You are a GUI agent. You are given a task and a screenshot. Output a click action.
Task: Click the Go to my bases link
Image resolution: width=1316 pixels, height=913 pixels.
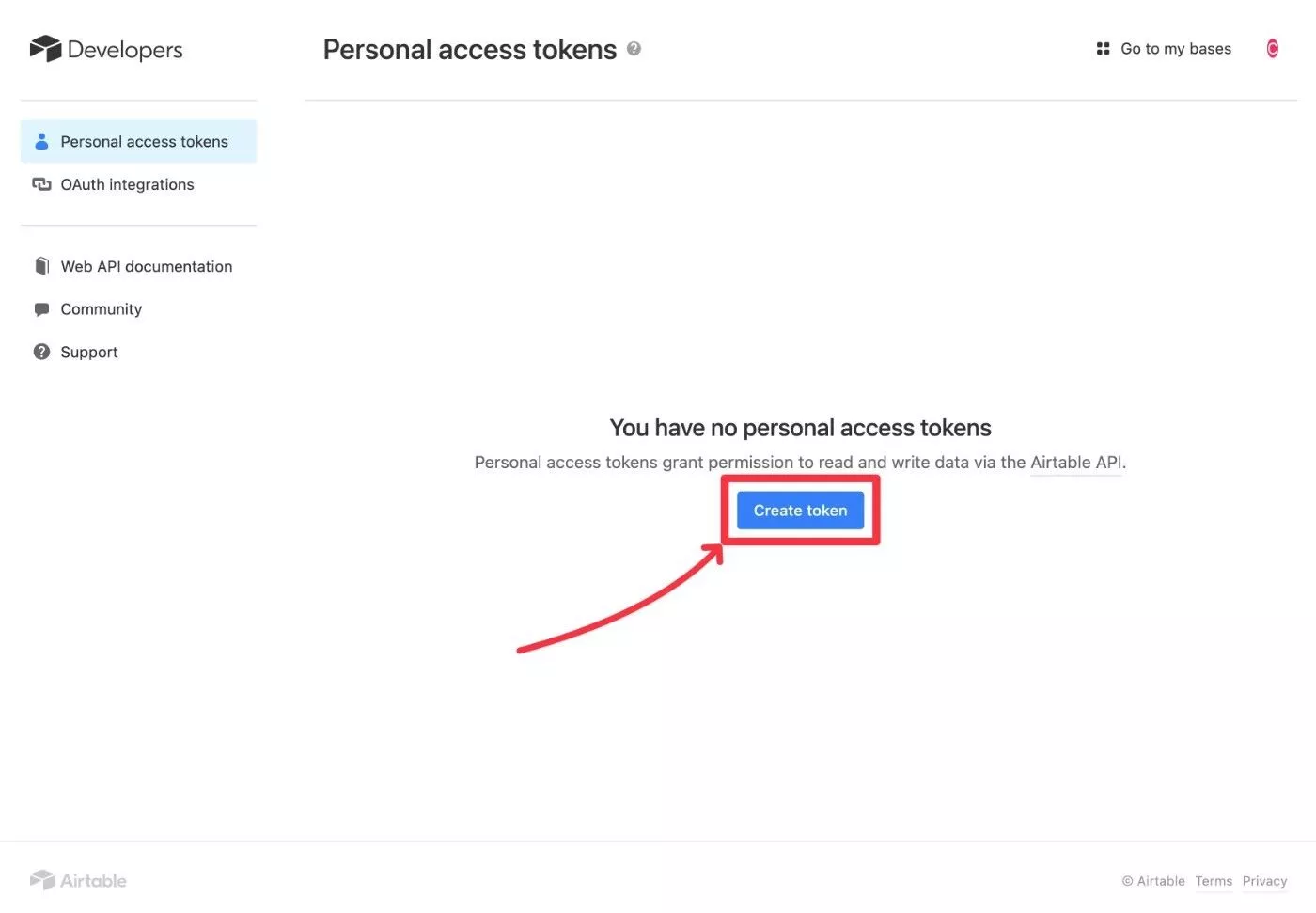[x=1175, y=49]
